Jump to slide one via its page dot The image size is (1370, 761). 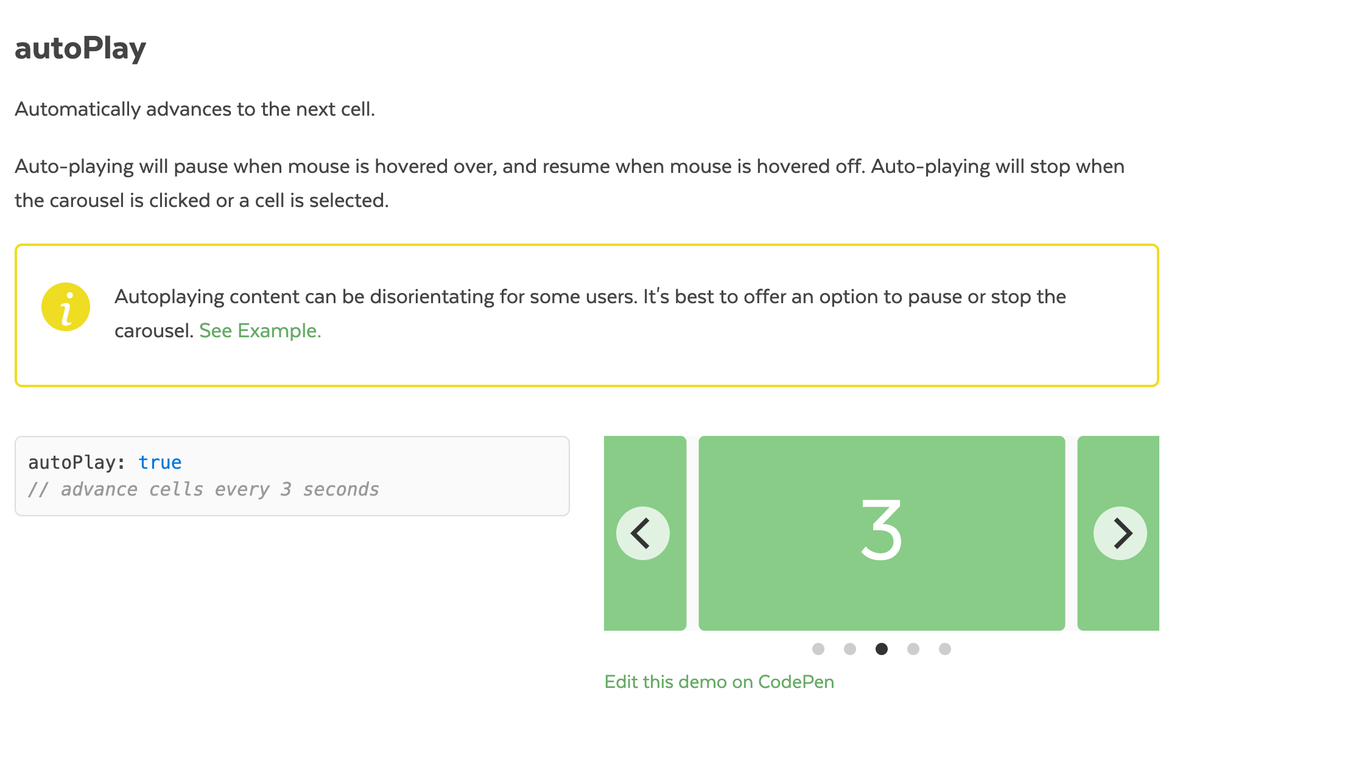(x=818, y=649)
